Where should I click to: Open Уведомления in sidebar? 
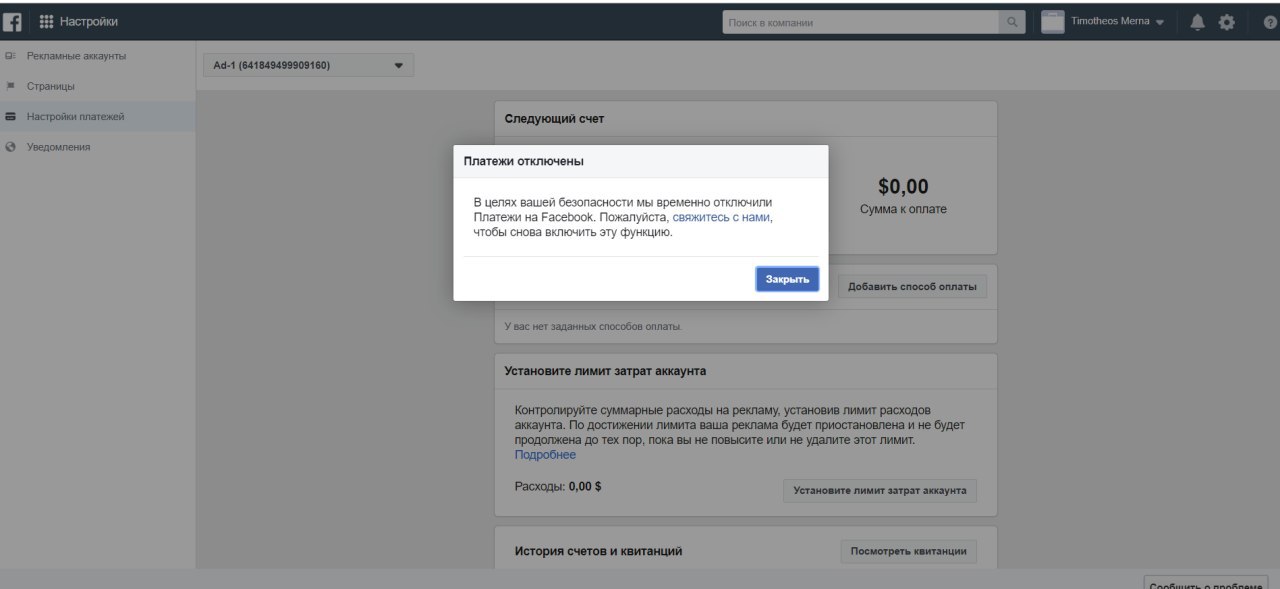coord(58,147)
